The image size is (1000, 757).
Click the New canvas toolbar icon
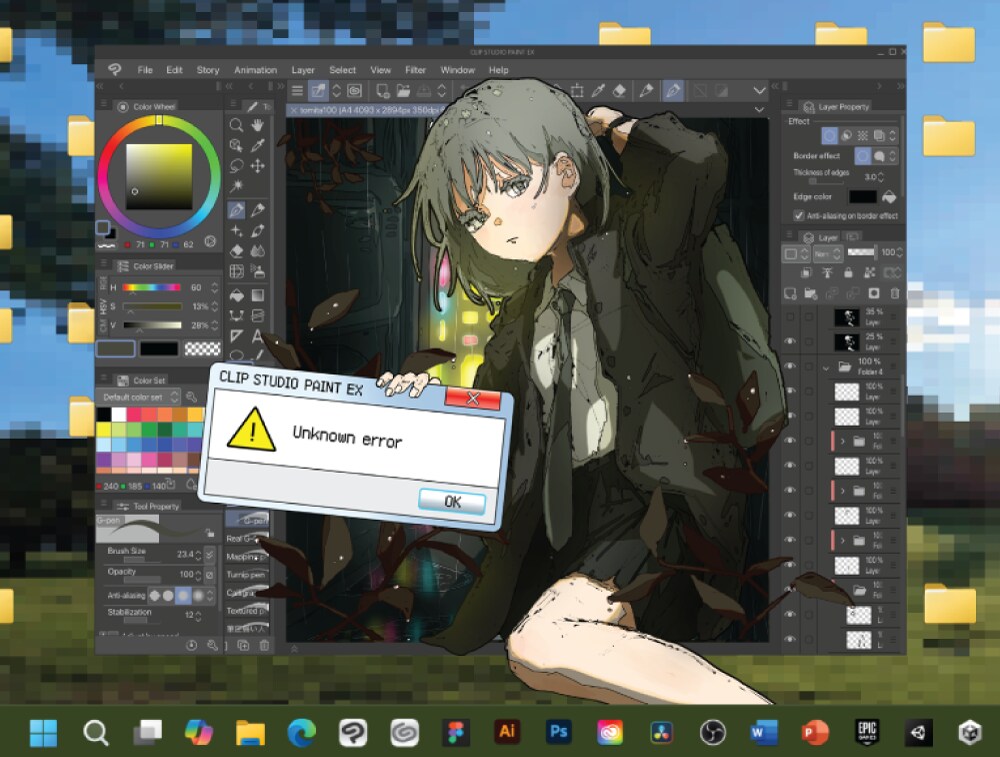[383, 91]
